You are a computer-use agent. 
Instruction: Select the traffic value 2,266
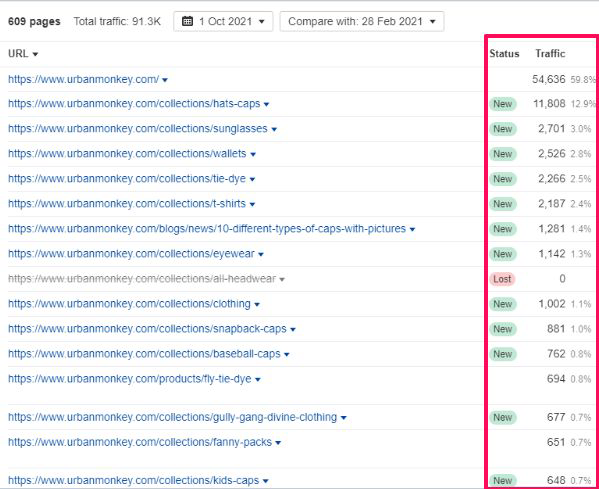(552, 179)
